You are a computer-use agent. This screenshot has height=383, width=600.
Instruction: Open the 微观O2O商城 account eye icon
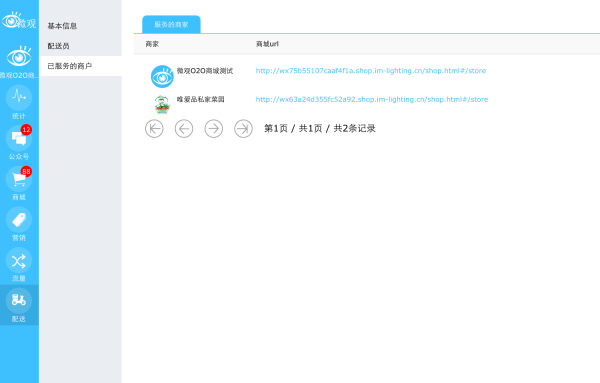tap(19, 57)
